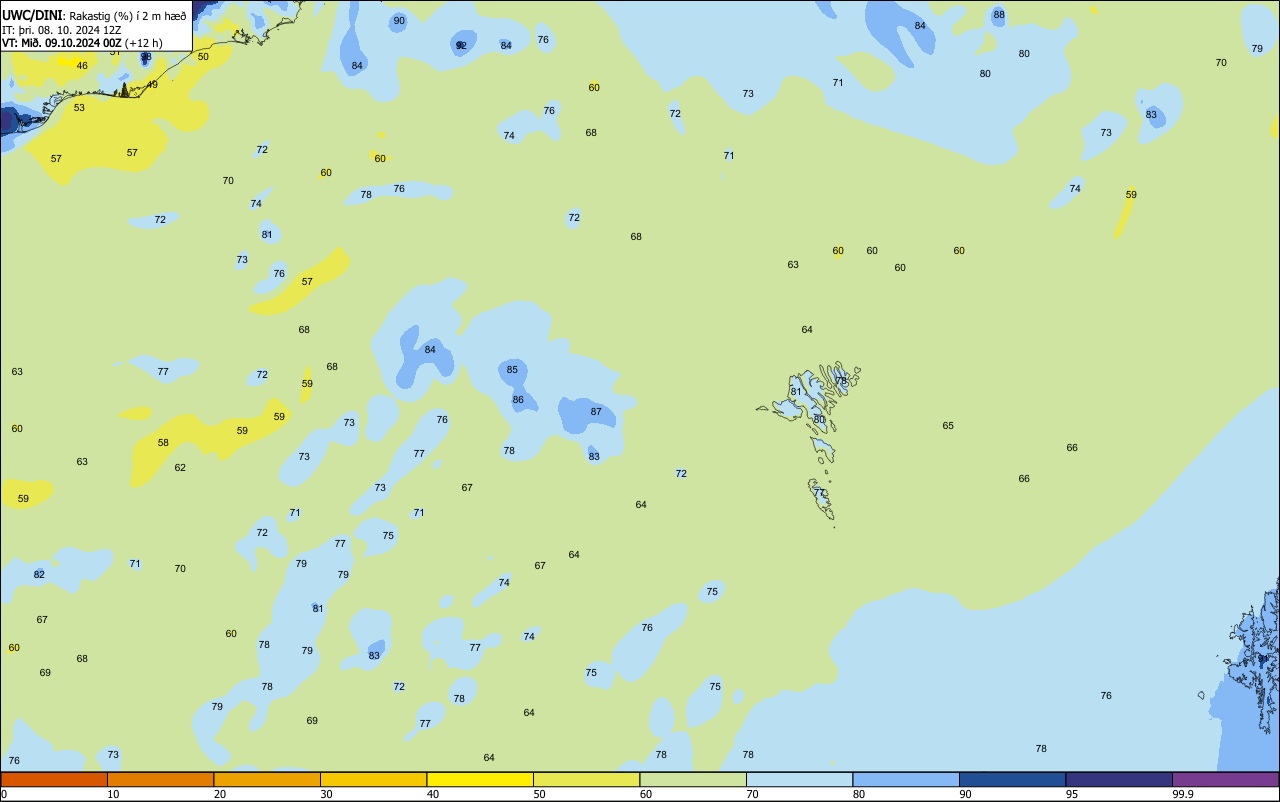Click the orange 10–20 legend swatch
Image resolution: width=1280 pixels, height=802 pixels.
tap(160, 779)
